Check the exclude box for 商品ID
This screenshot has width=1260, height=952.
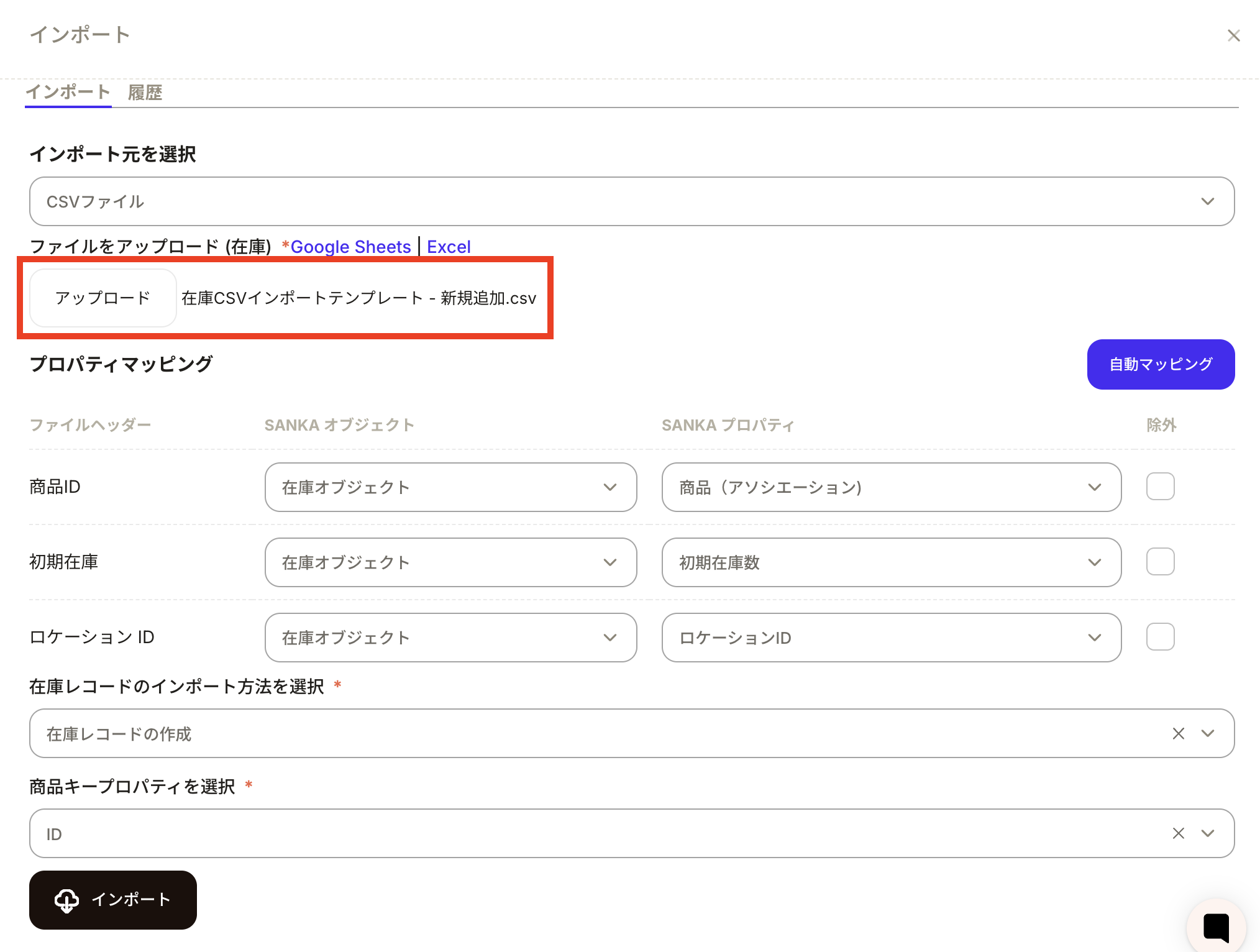[1160, 487]
